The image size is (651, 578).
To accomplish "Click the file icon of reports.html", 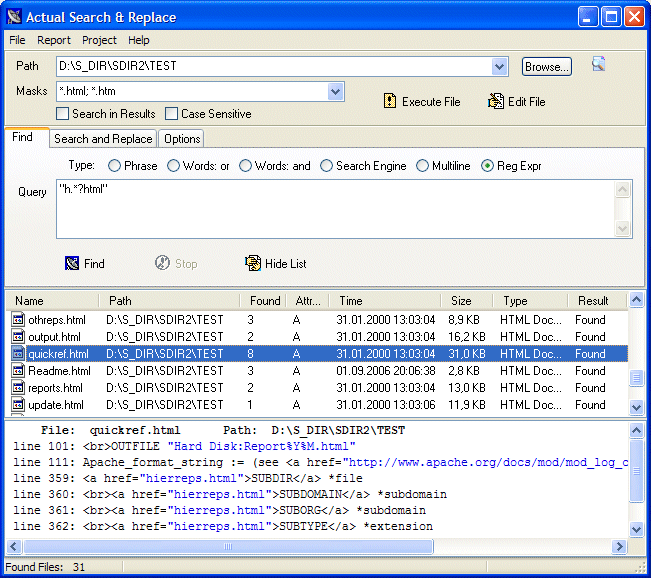I will pos(18,387).
